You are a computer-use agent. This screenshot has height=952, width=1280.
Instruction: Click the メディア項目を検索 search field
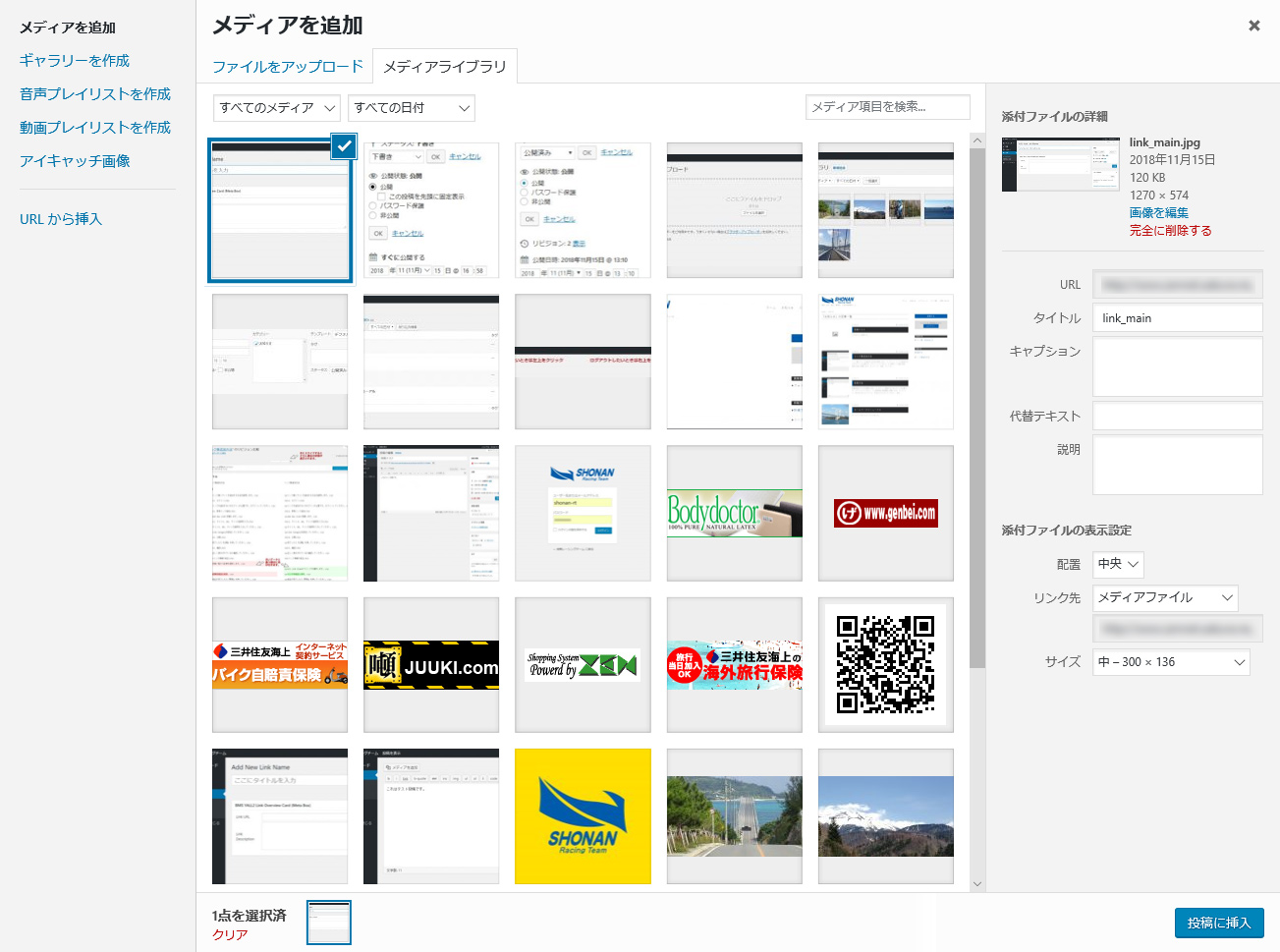point(887,107)
